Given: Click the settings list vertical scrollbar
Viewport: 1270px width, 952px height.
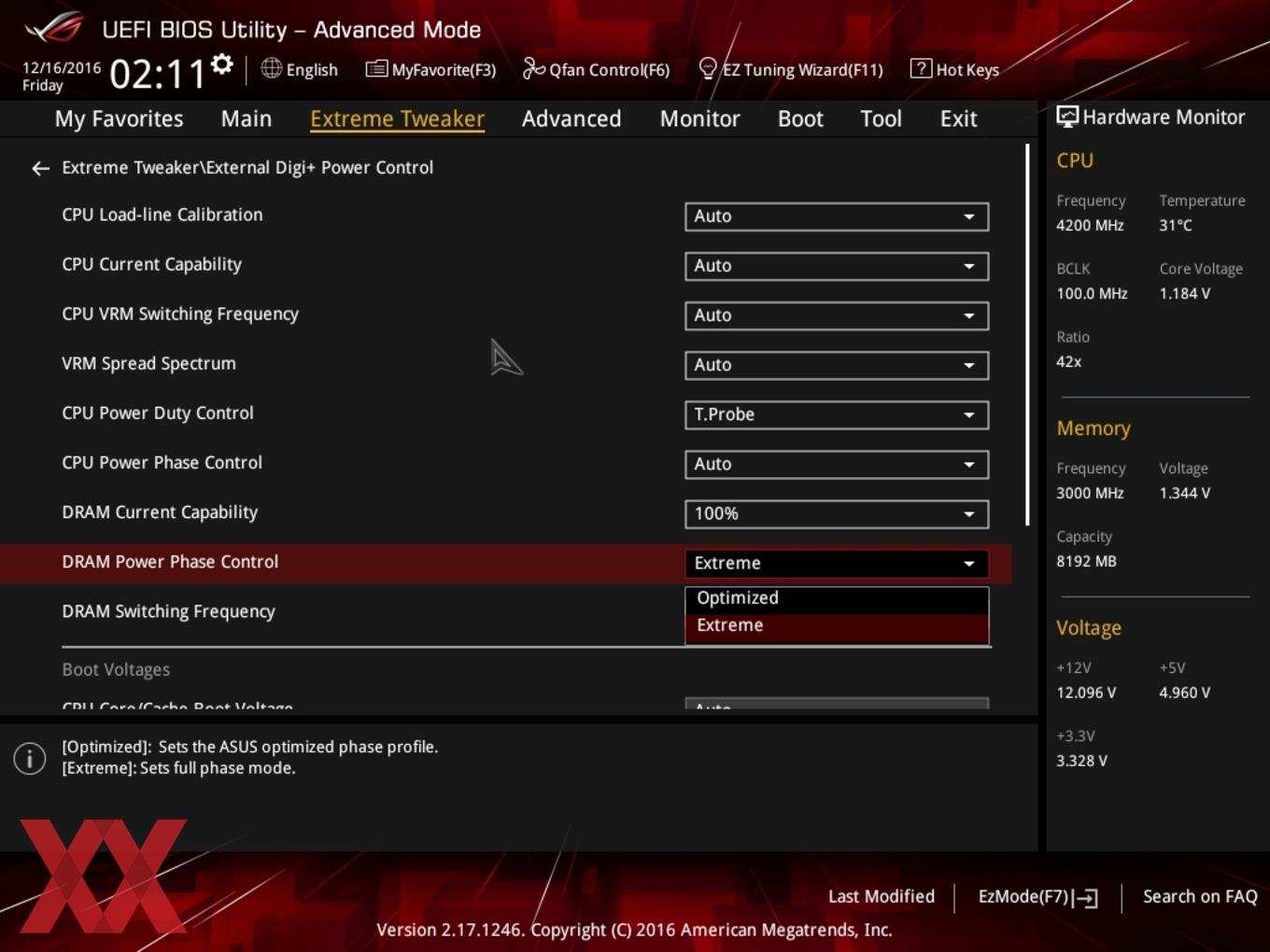Looking at the screenshot, I should [x=1027, y=334].
